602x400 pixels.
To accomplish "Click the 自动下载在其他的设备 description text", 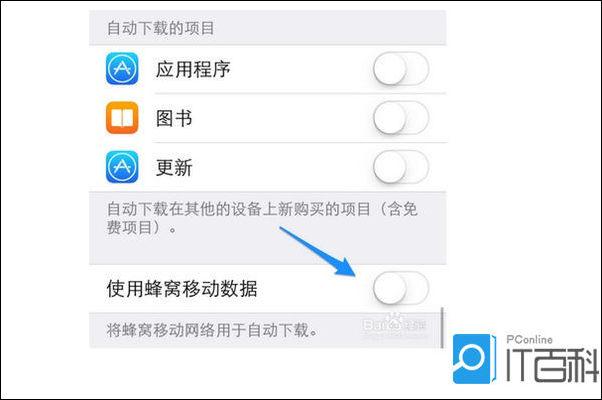I will (262, 218).
